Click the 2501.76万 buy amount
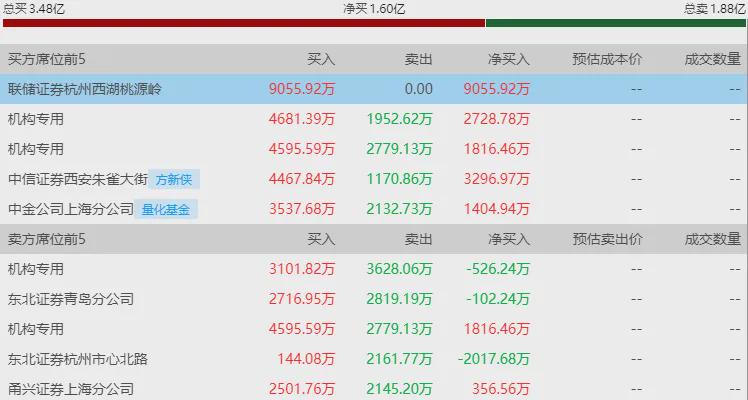This screenshot has height=400, width=748. pyautogui.click(x=301, y=389)
